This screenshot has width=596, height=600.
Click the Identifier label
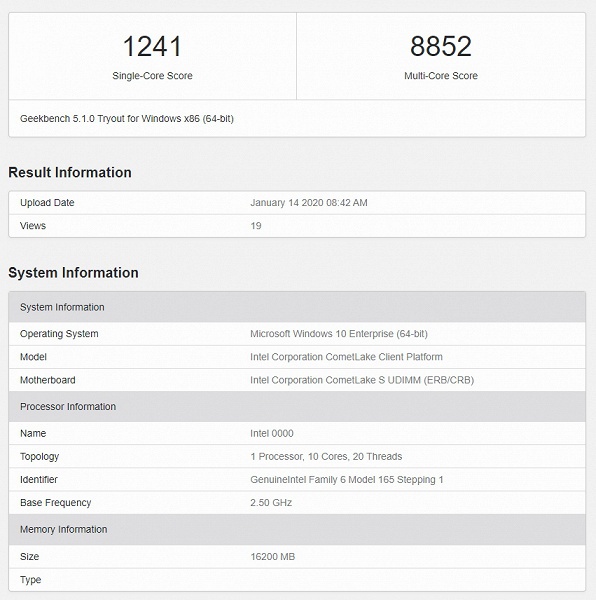tap(39, 479)
